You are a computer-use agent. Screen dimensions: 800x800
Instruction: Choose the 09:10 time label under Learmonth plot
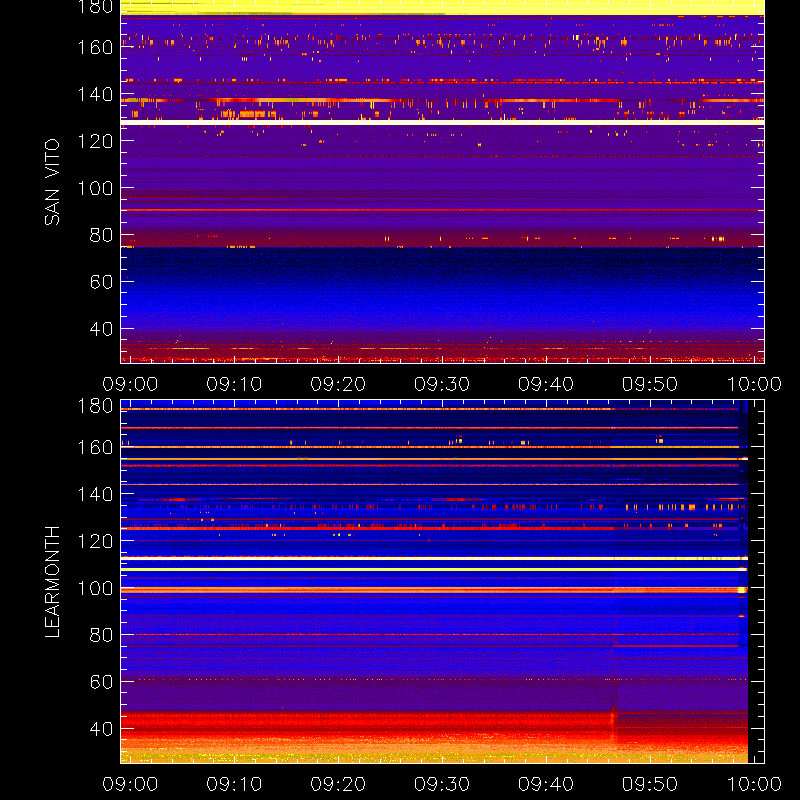click(234, 784)
